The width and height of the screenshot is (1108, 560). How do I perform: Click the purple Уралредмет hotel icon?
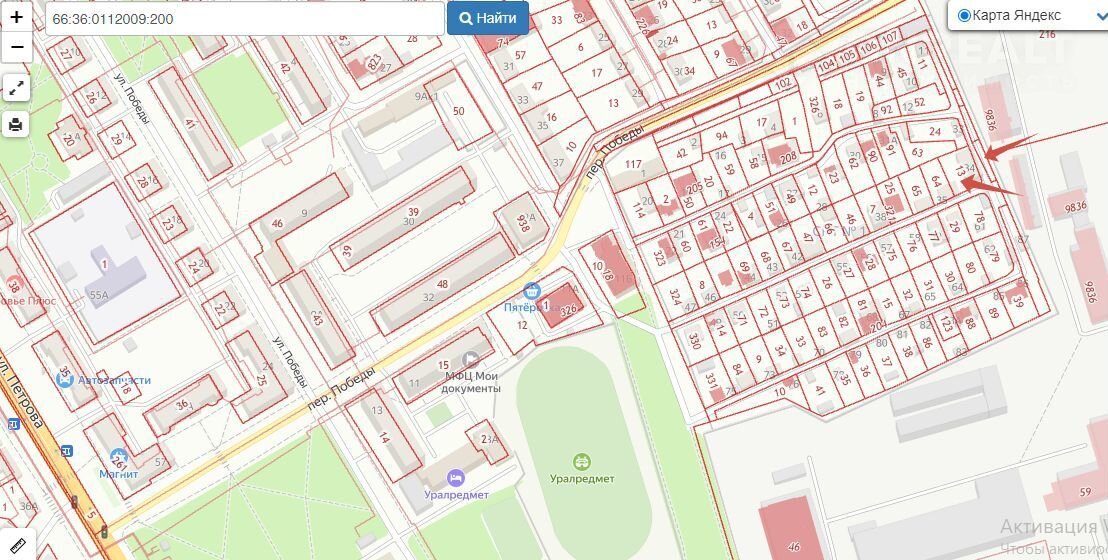(x=455, y=477)
